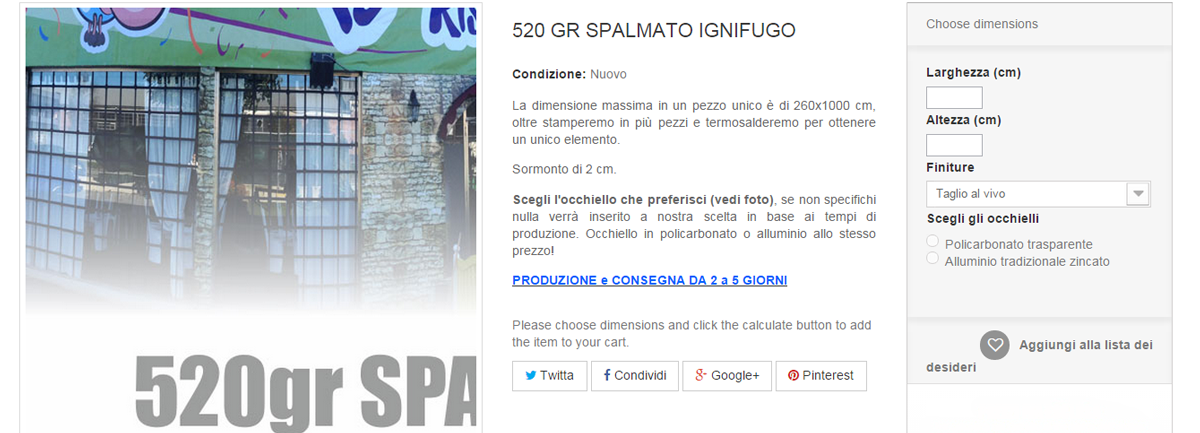Click the Policarbonato trasparente label text
Viewport: 1200px width, 433px height.
pyautogui.click(x=1018, y=244)
